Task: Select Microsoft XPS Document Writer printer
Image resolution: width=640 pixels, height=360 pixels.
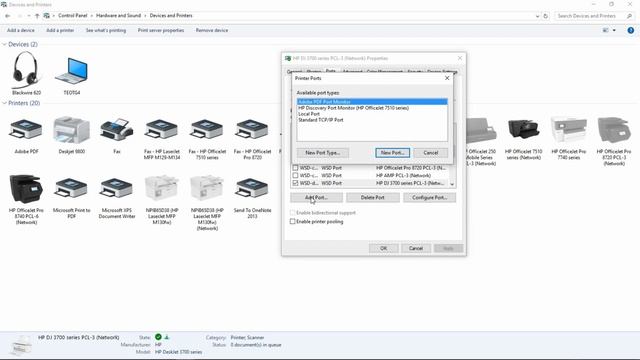Action: pyautogui.click(x=117, y=198)
